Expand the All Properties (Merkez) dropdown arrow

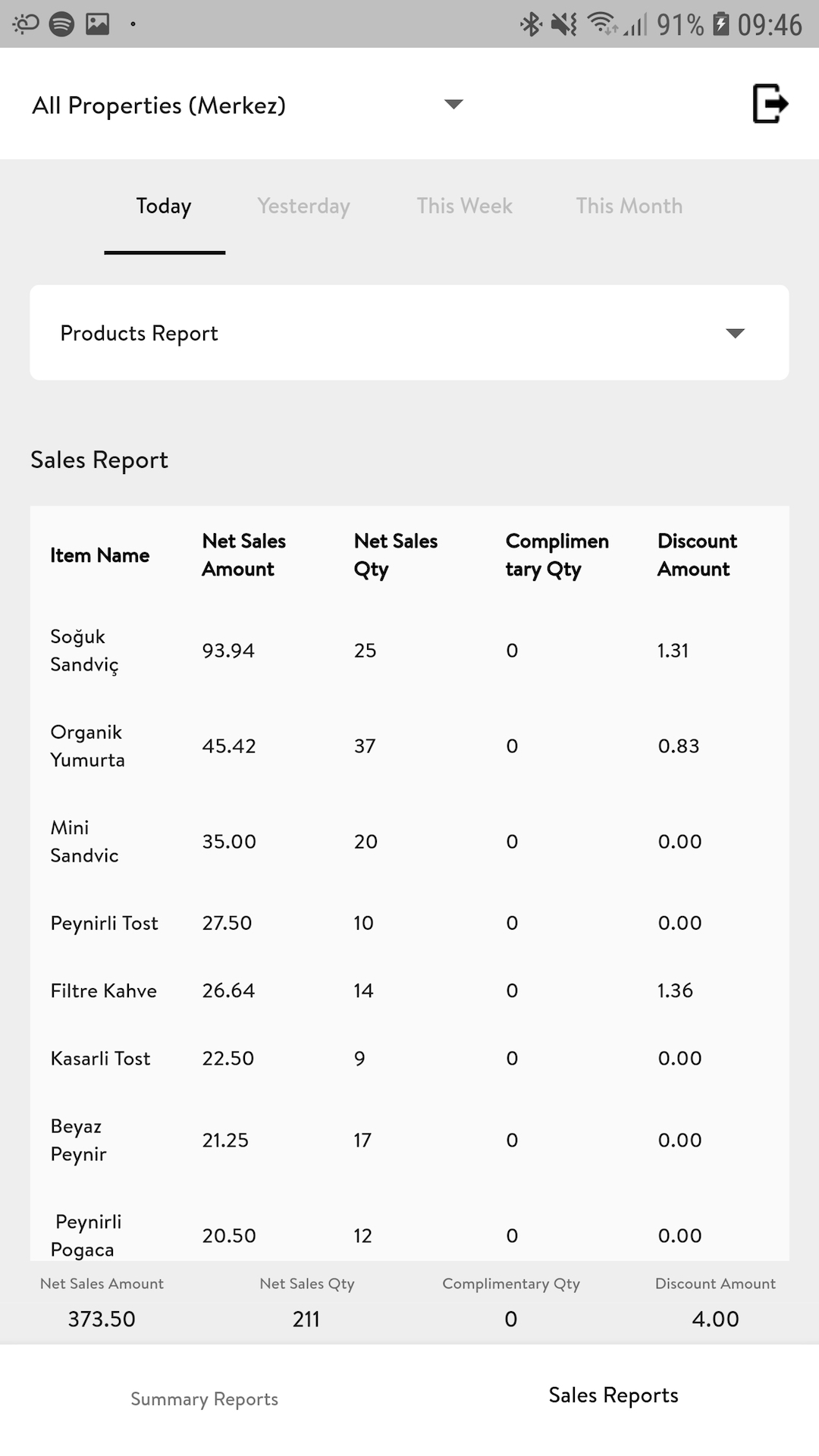pyautogui.click(x=453, y=104)
